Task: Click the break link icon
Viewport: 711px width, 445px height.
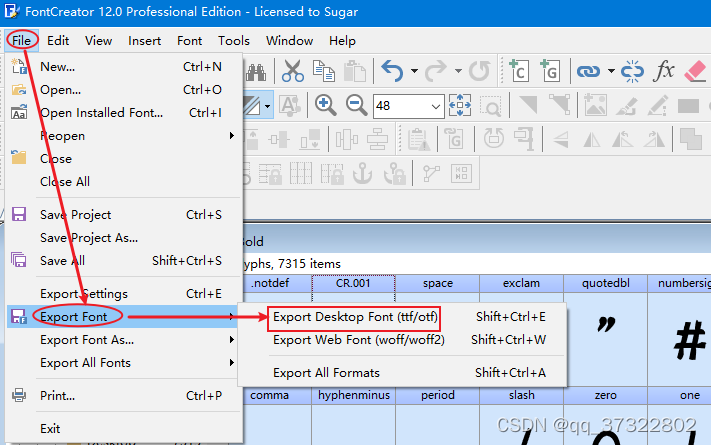Action: (632, 71)
